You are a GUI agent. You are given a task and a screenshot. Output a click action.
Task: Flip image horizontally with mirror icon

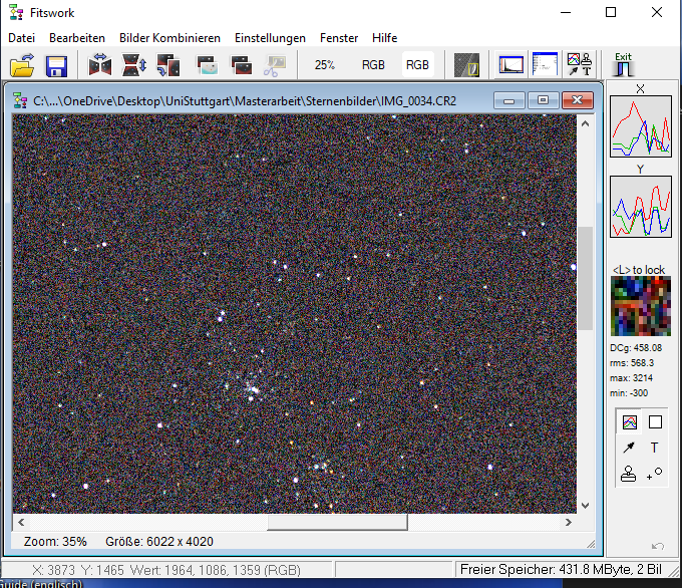click(100, 66)
